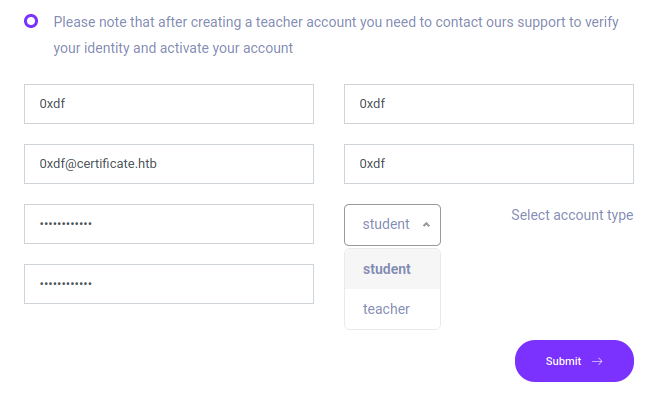Click "your identity and activate your account" text
The image size is (655, 401).
pos(173,48)
